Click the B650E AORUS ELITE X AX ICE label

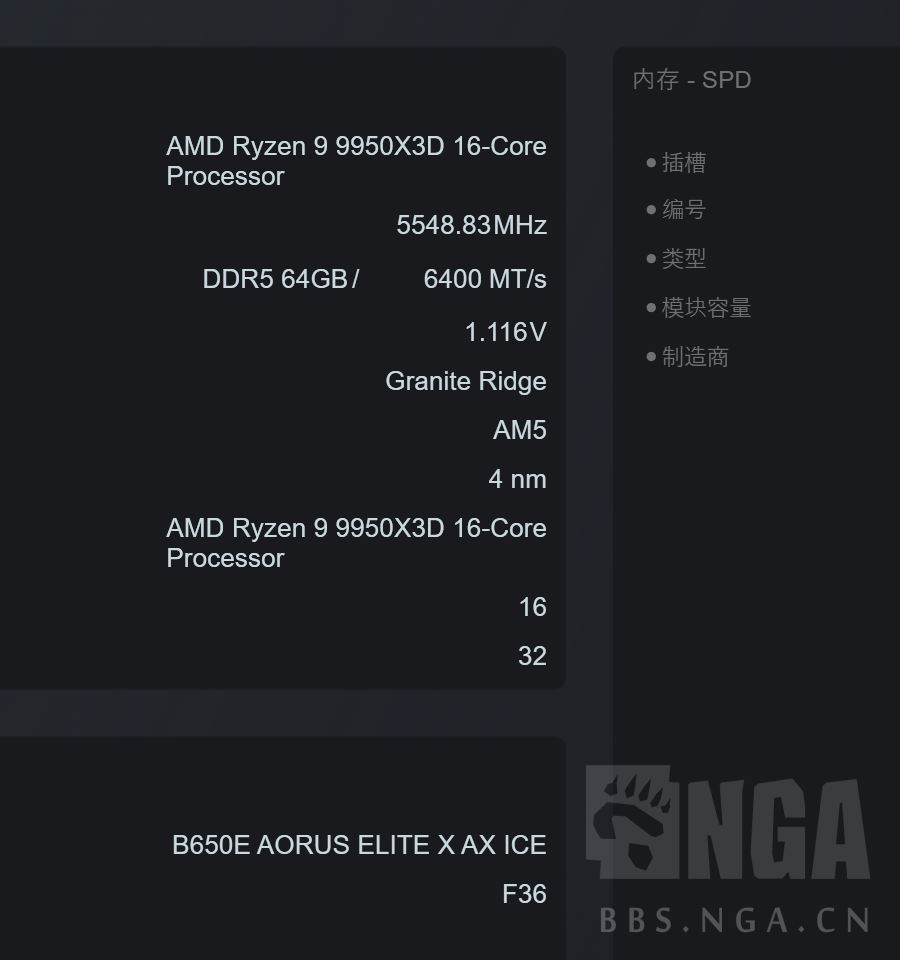click(357, 845)
